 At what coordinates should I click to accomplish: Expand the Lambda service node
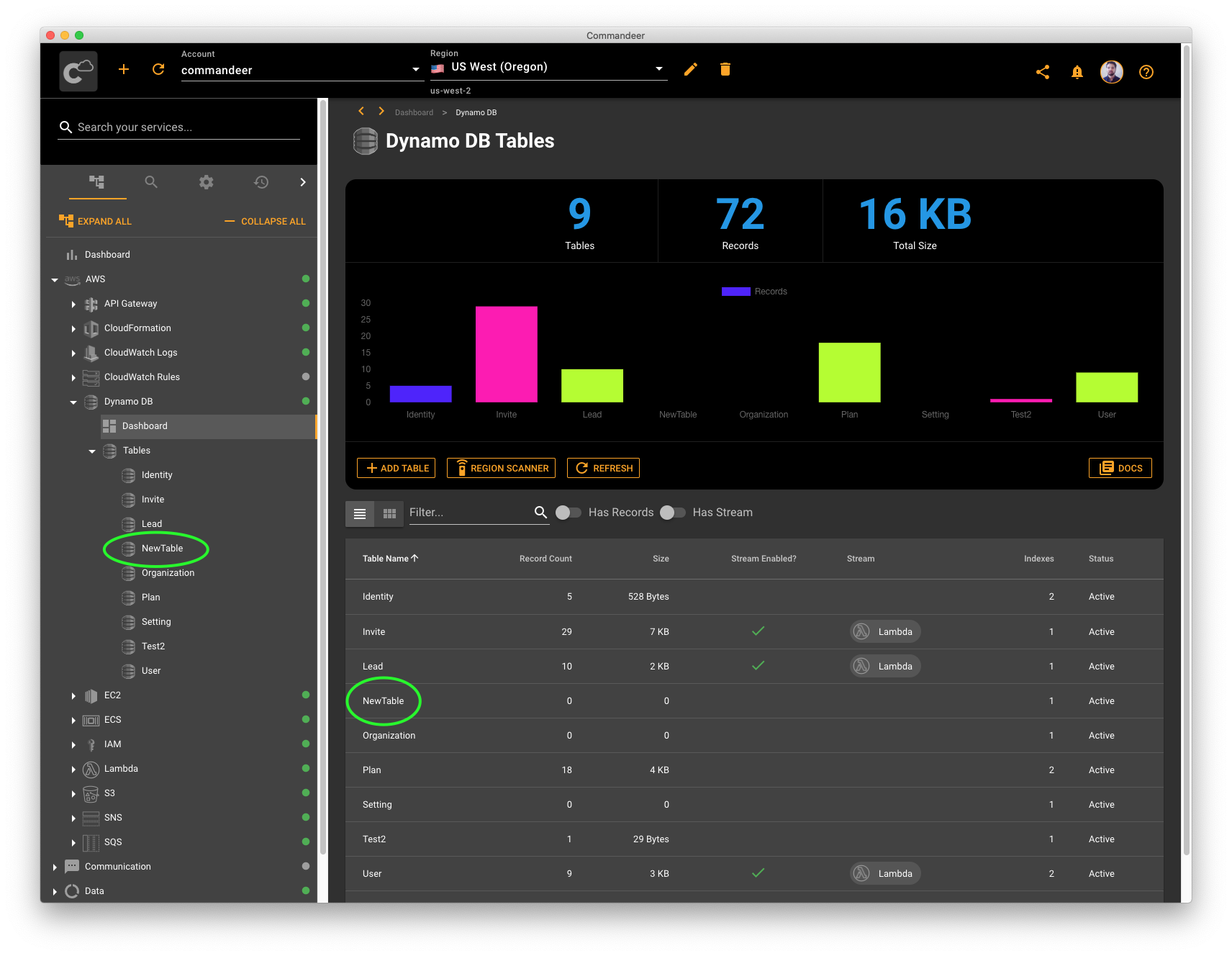point(73,769)
